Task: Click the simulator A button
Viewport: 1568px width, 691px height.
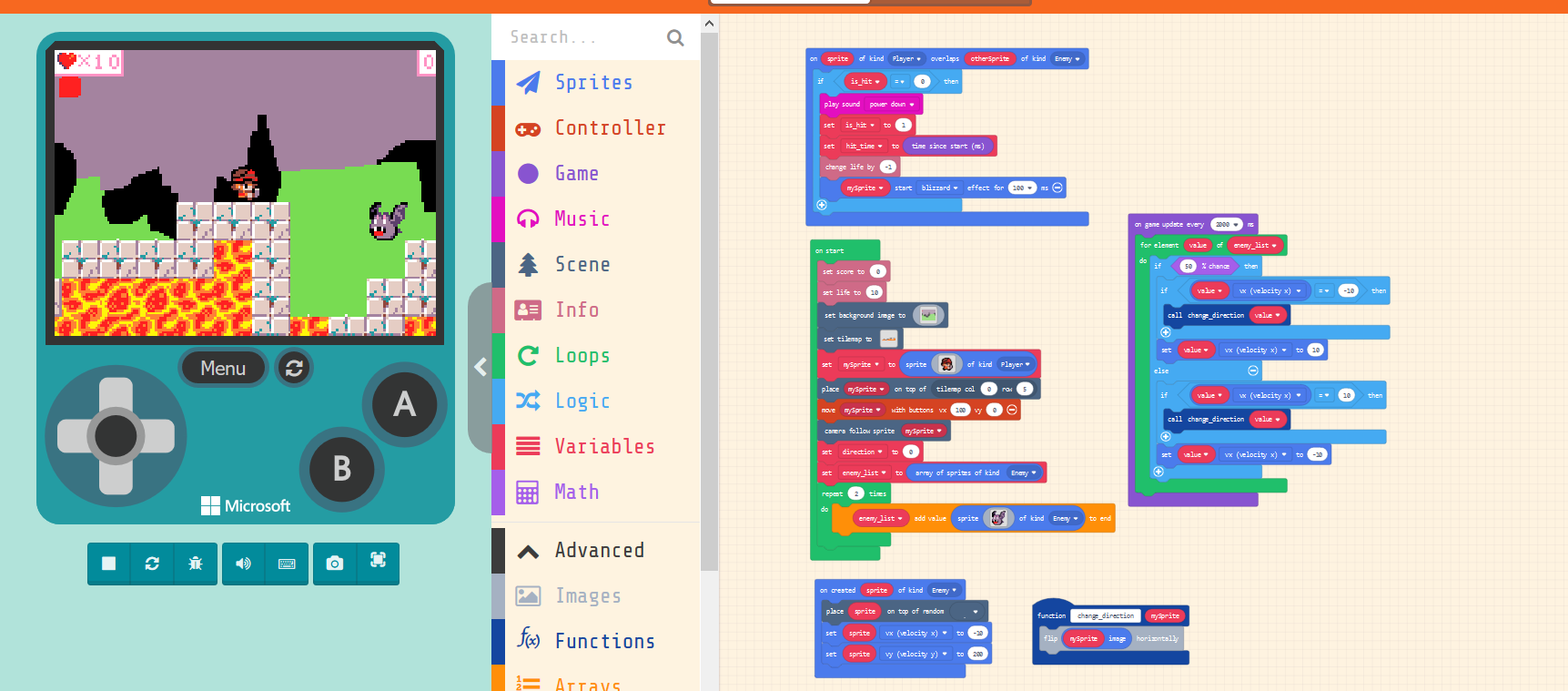Action: (405, 404)
